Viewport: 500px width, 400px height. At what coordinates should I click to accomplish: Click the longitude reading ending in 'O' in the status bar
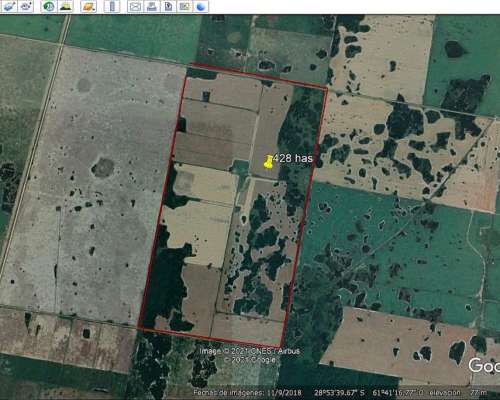[397, 392]
